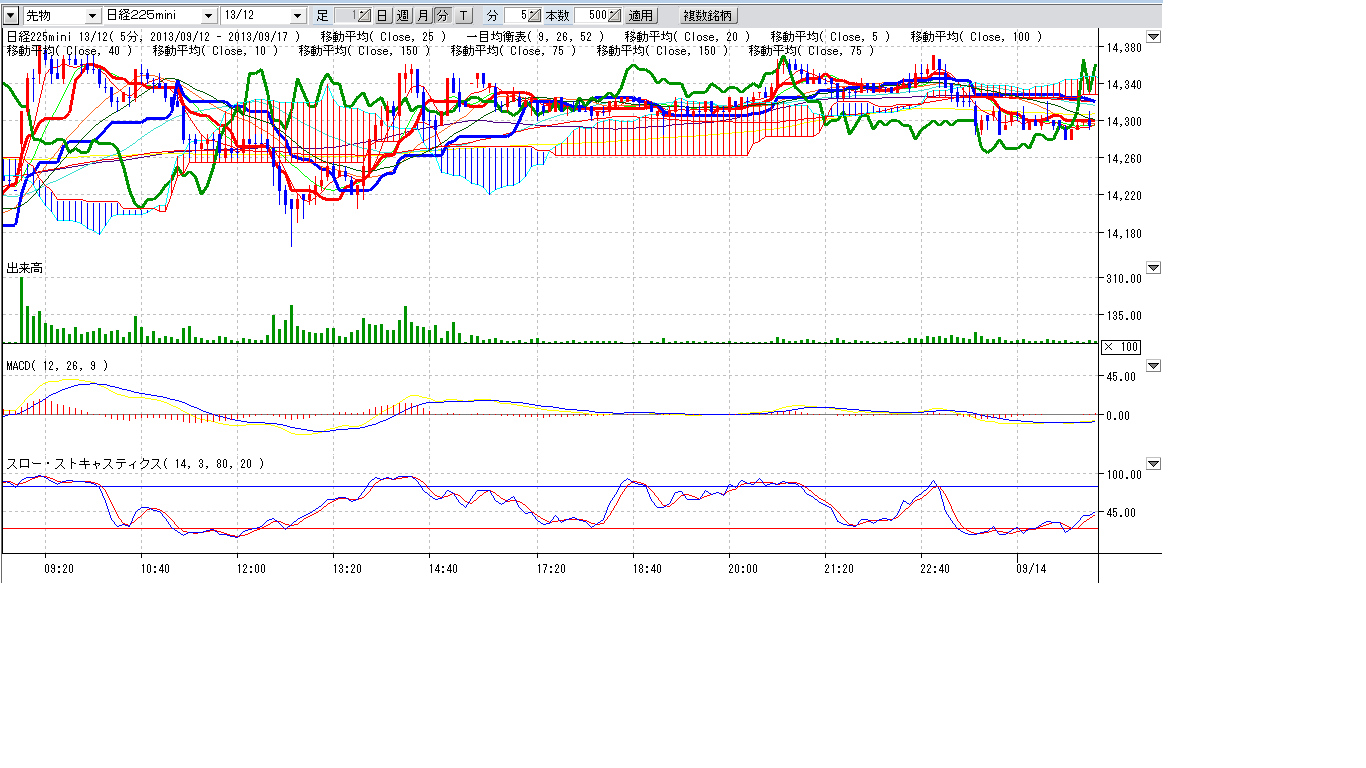Click the 本数 bar count input field

(589, 16)
